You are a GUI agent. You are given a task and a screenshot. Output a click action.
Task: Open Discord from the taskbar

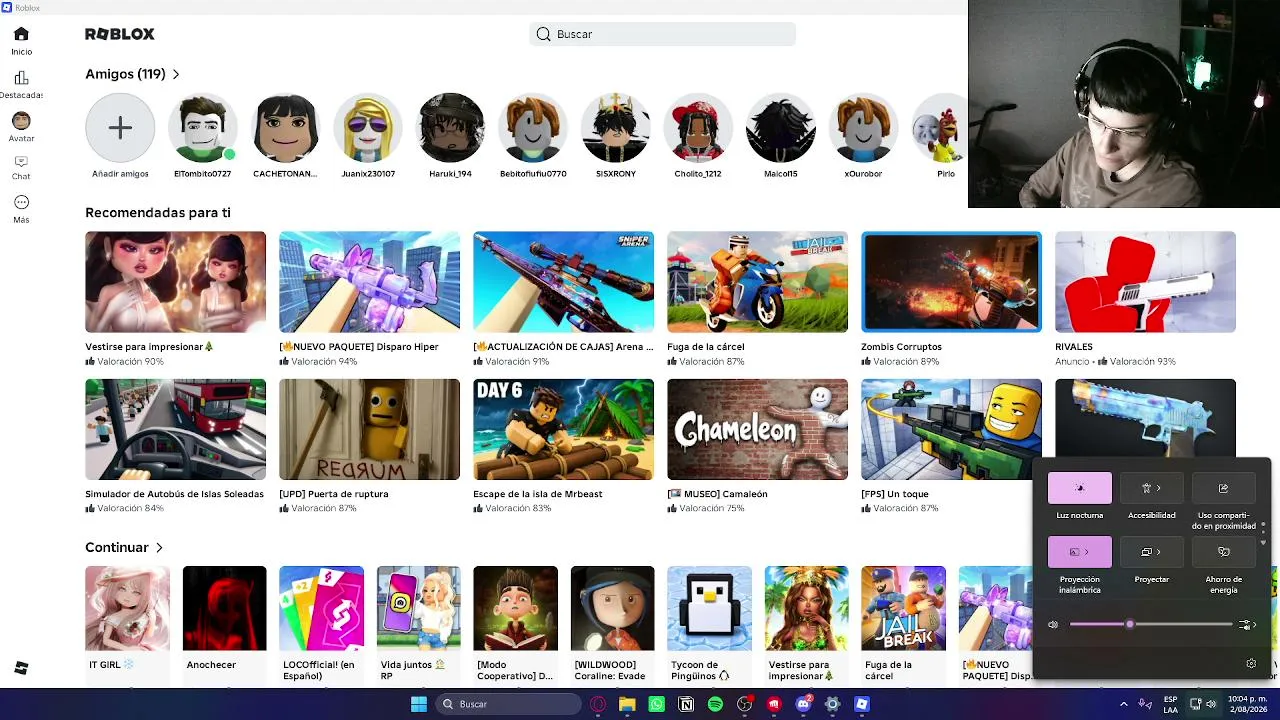pyautogui.click(x=803, y=704)
